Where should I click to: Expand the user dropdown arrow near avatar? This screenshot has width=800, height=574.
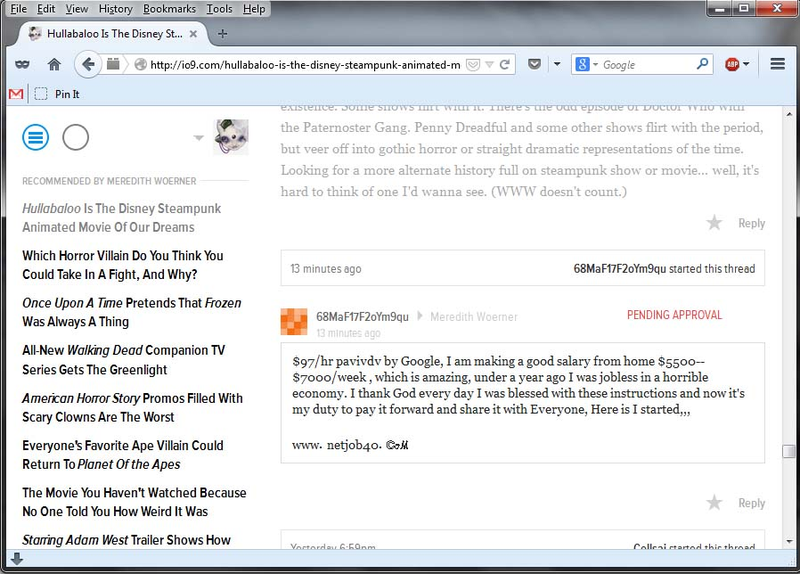click(198, 137)
